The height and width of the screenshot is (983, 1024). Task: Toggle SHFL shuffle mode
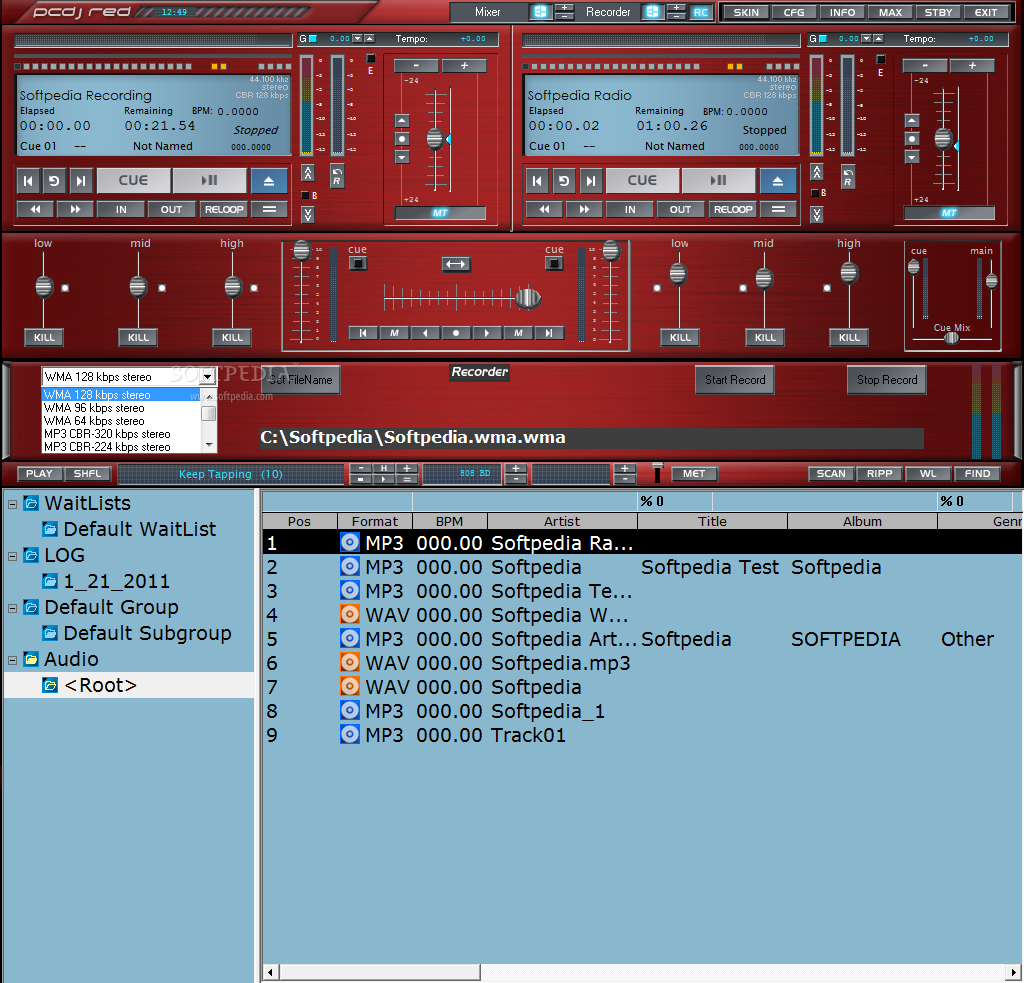click(88, 474)
